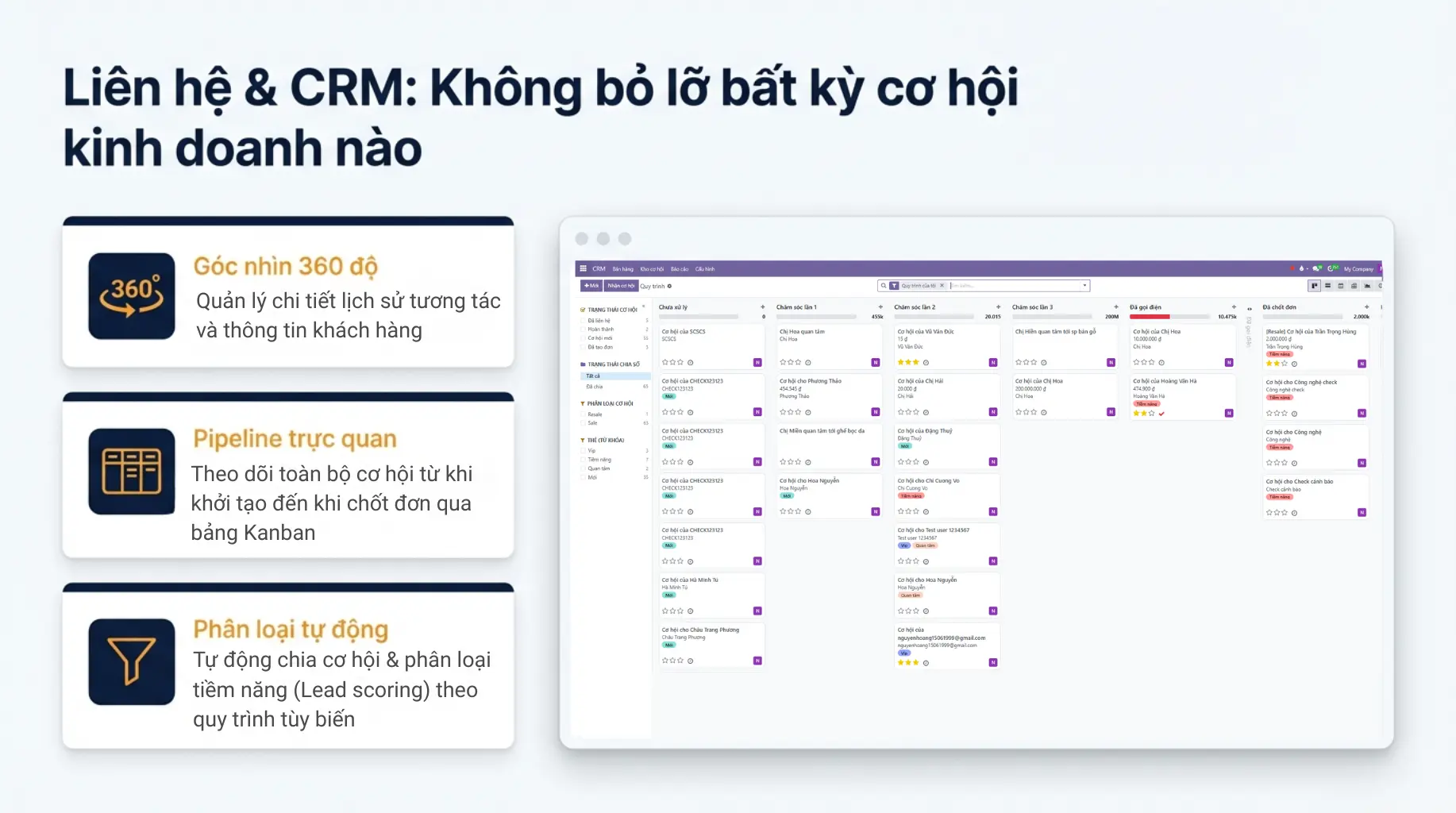The height and width of the screenshot is (813, 1456).
Task: Open the search options dropdown arrow
Action: (1084, 286)
